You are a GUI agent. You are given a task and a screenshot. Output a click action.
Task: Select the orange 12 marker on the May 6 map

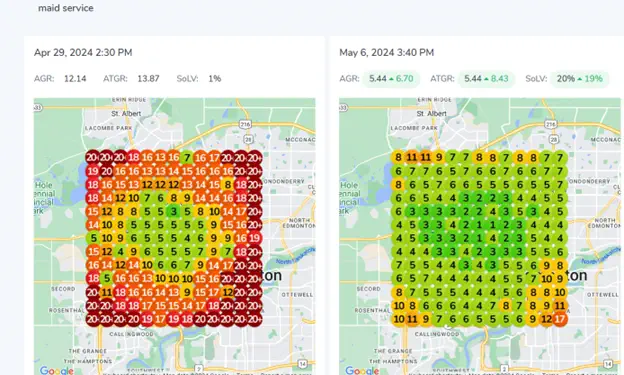coord(546,319)
